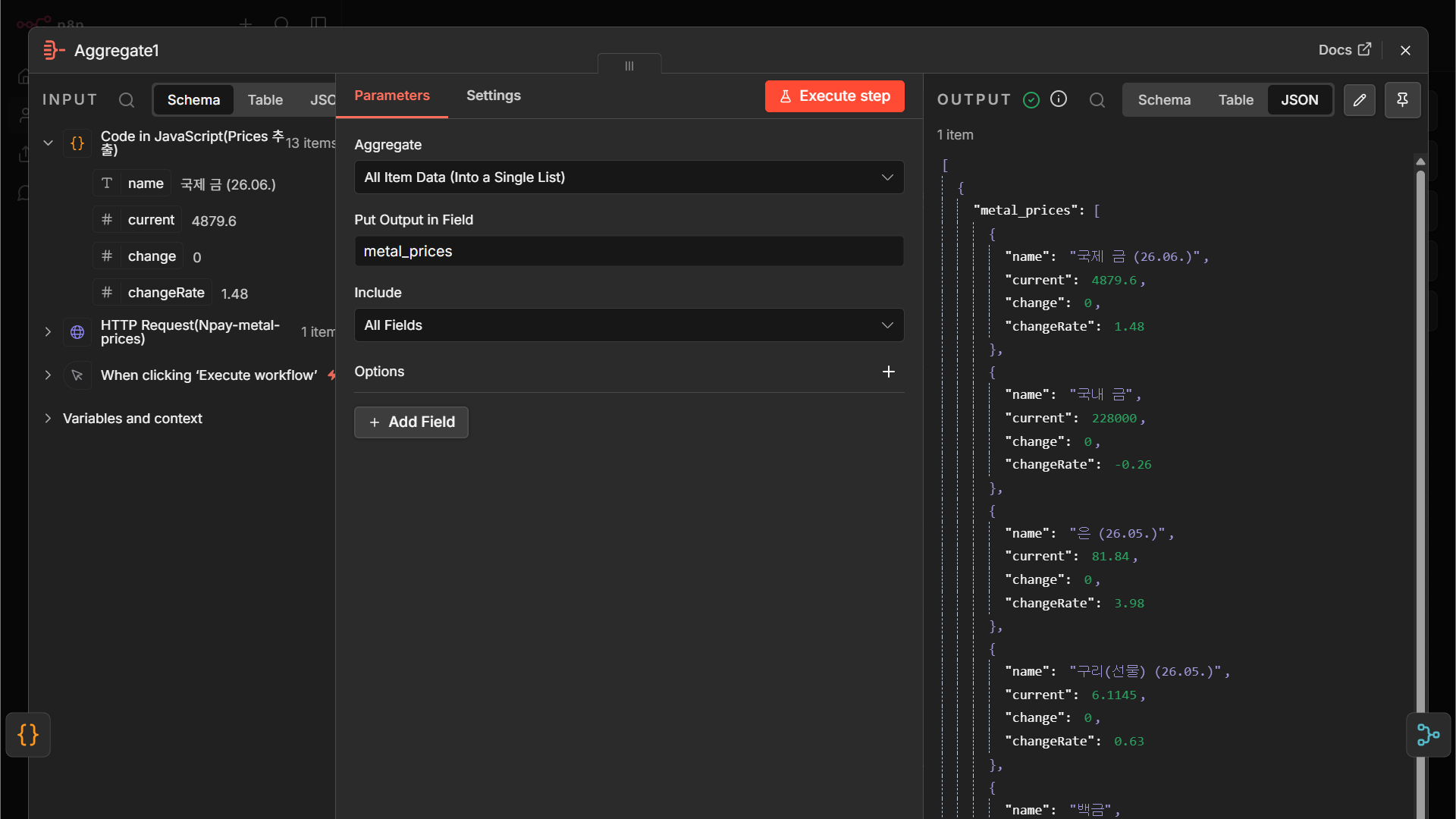Click the metal_prices output field input
This screenshot has width=1456, height=819.
point(629,251)
